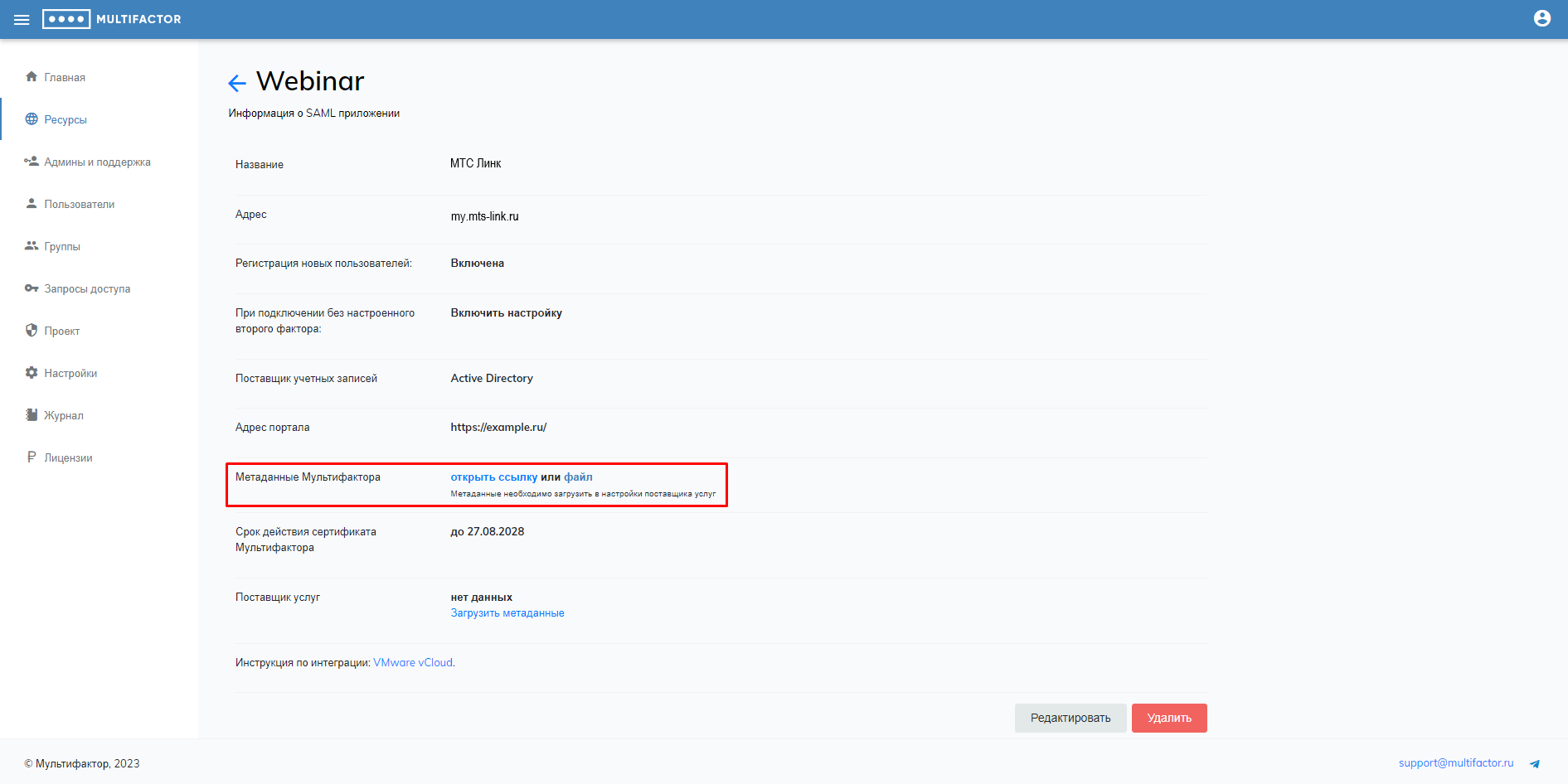Viewport: 1568px width, 784px height.
Task: Click the gear icon beside Настройки
Action: [x=32, y=372]
